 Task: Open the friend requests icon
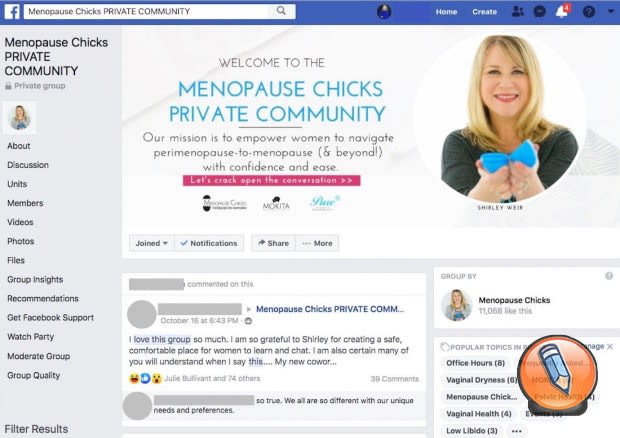517,11
